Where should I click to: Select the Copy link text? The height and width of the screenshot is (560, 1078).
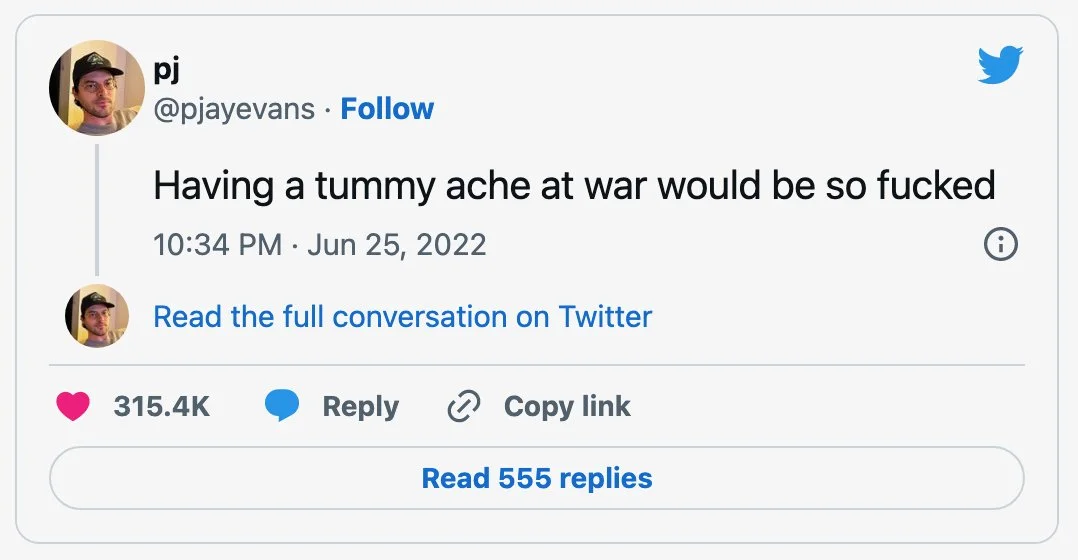(x=567, y=406)
